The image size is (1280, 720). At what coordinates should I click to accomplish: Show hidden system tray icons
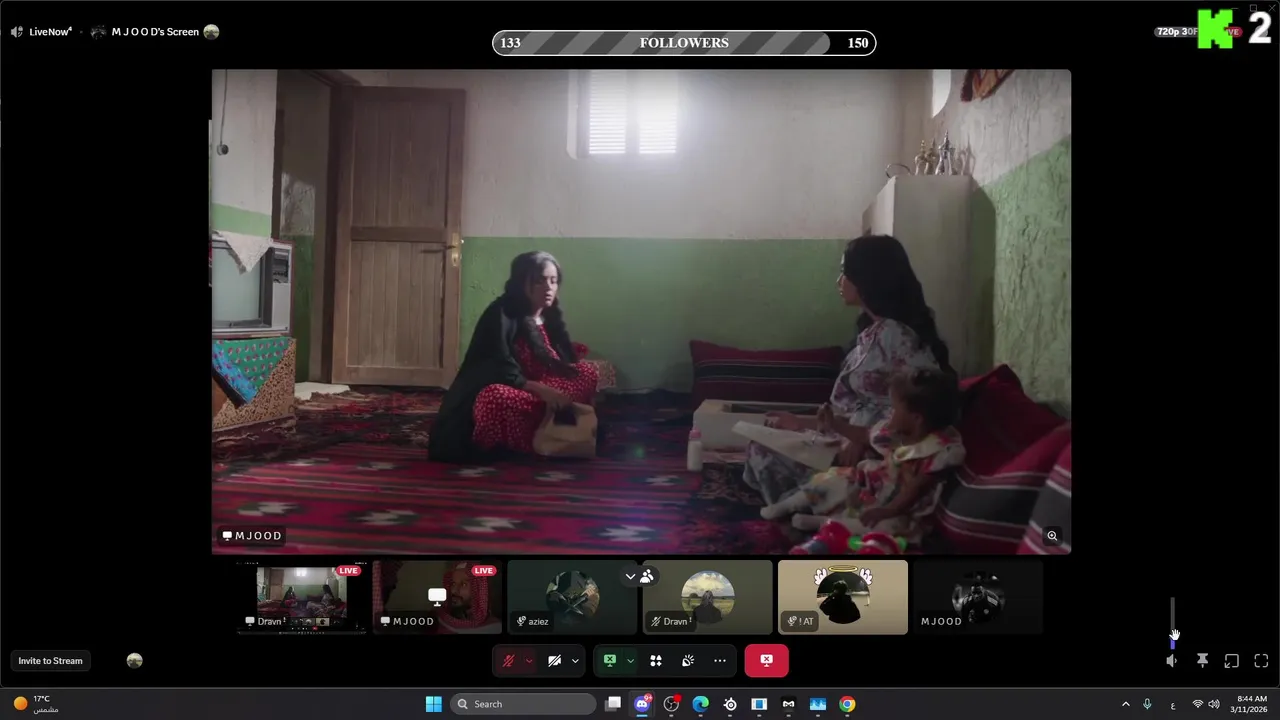point(1125,704)
